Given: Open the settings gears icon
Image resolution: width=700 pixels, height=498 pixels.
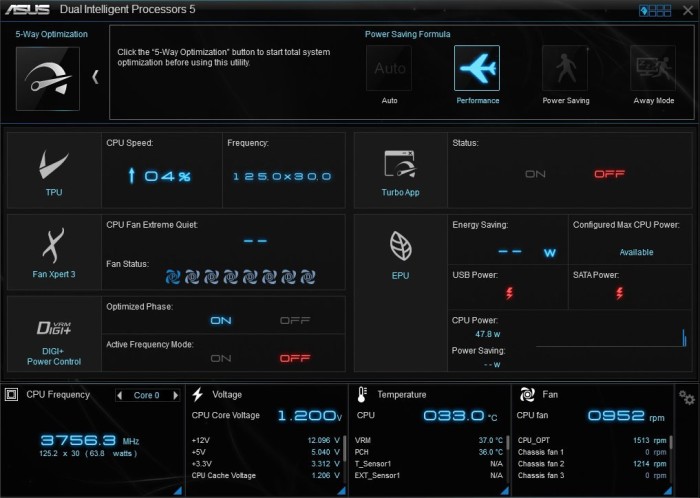Looking at the screenshot, I should coord(687,397).
